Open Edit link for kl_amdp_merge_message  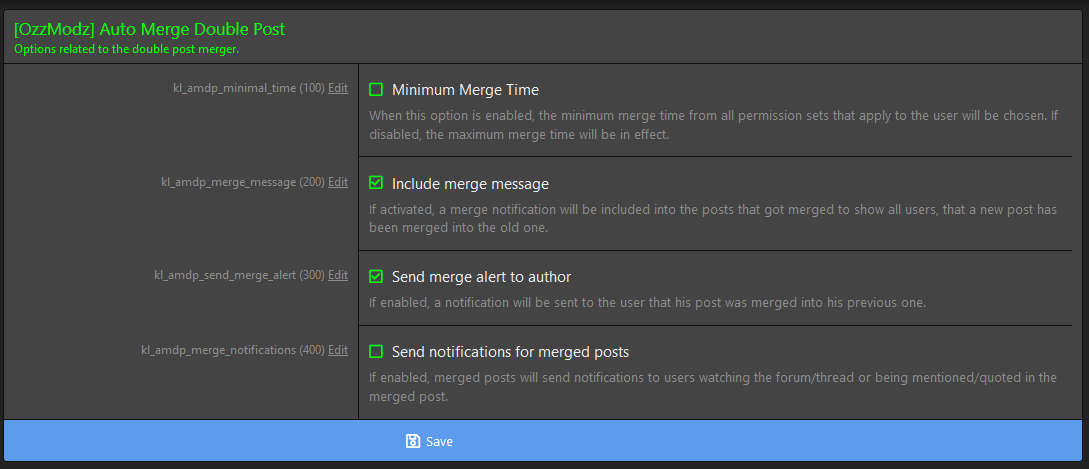coord(338,182)
